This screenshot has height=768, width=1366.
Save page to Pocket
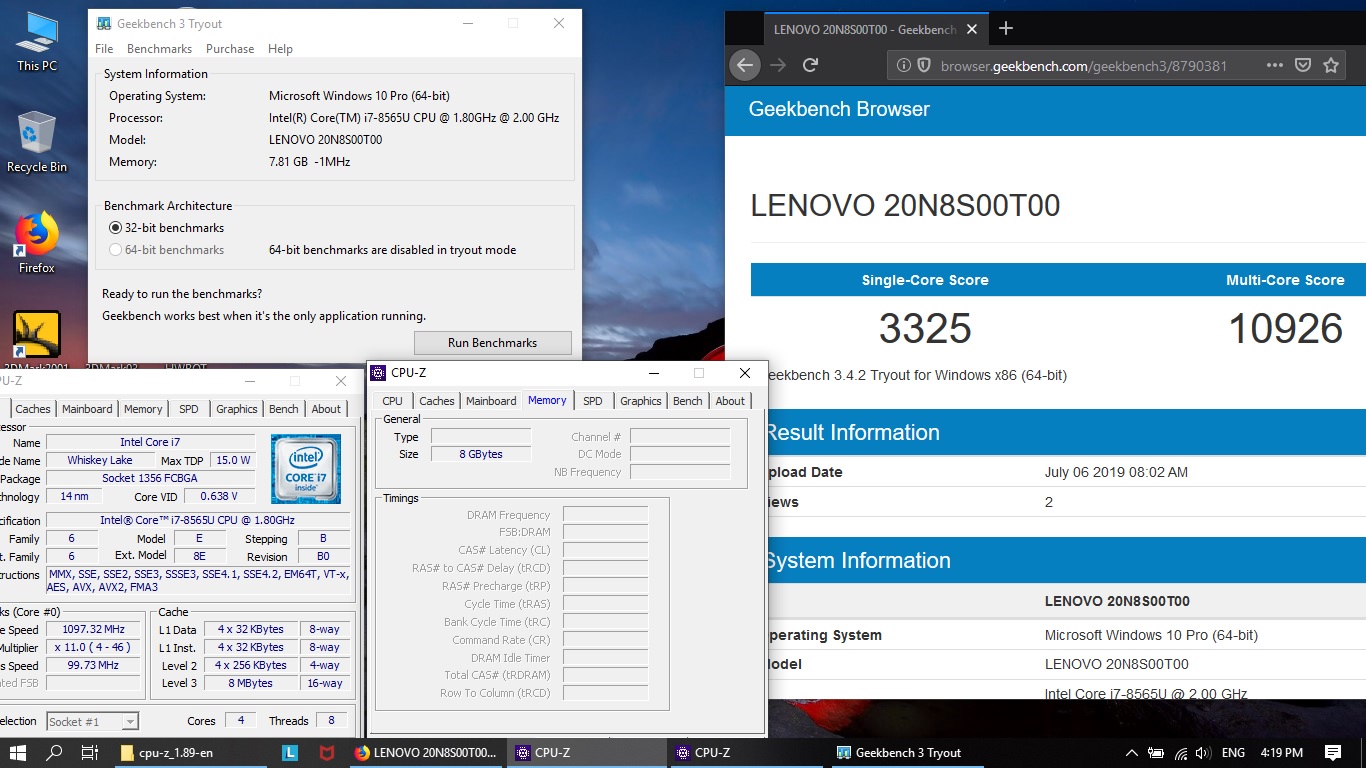click(x=1302, y=65)
